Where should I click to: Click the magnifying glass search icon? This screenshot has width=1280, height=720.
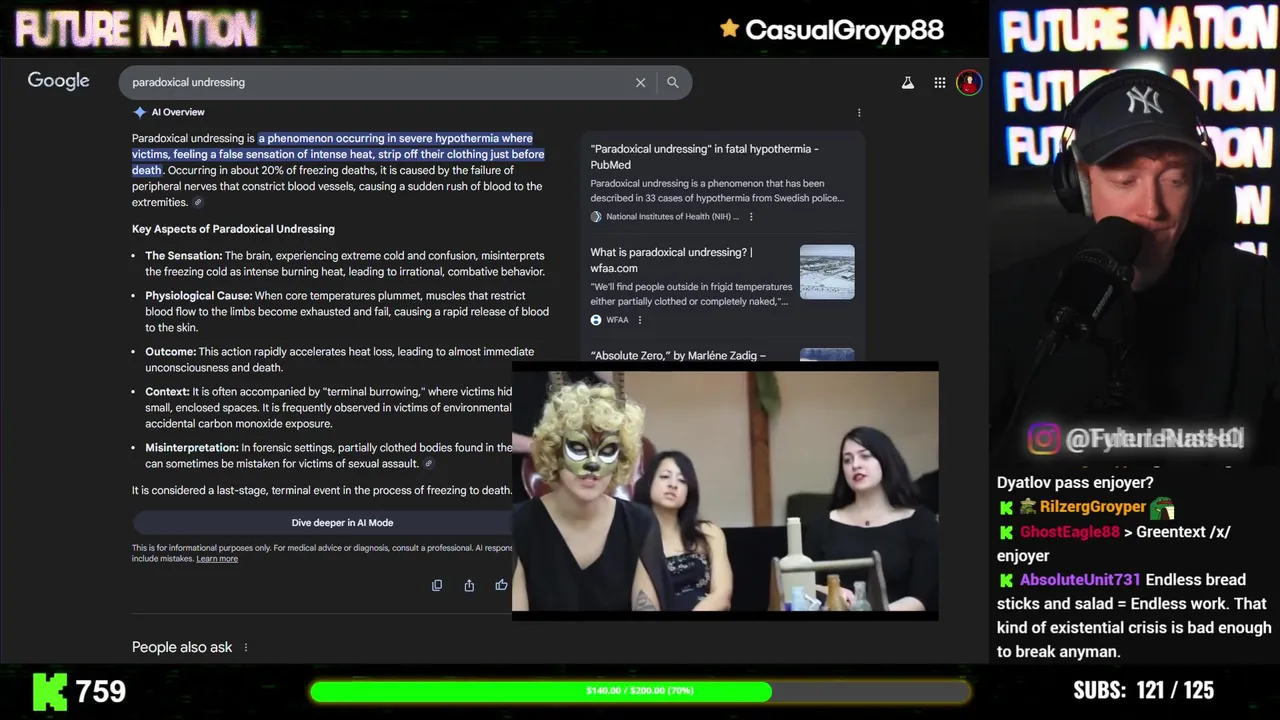(x=673, y=82)
